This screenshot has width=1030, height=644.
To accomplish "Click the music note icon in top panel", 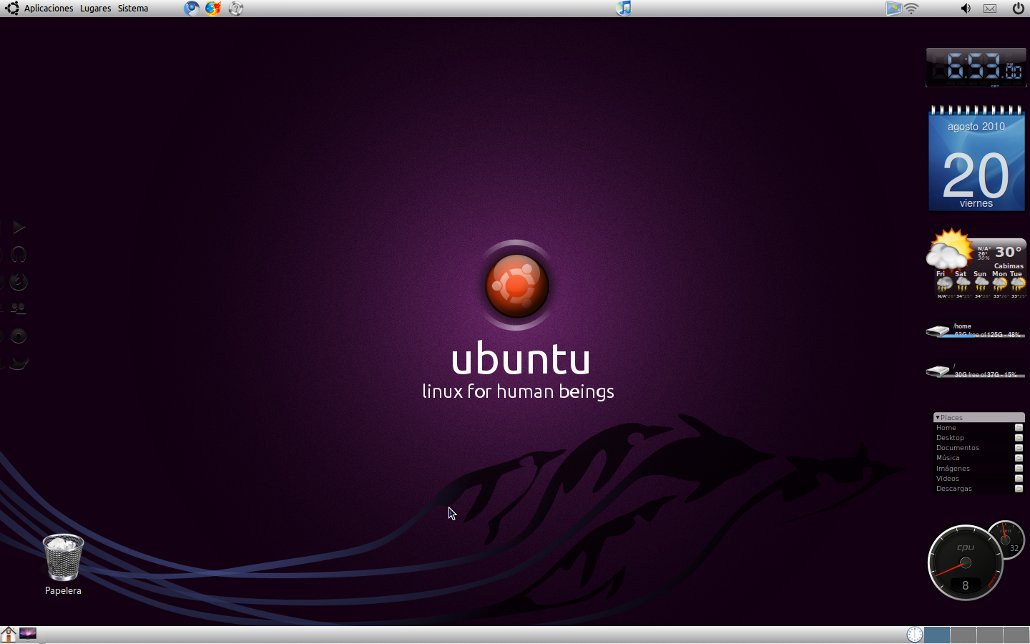I will pyautogui.click(x=624, y=8).
